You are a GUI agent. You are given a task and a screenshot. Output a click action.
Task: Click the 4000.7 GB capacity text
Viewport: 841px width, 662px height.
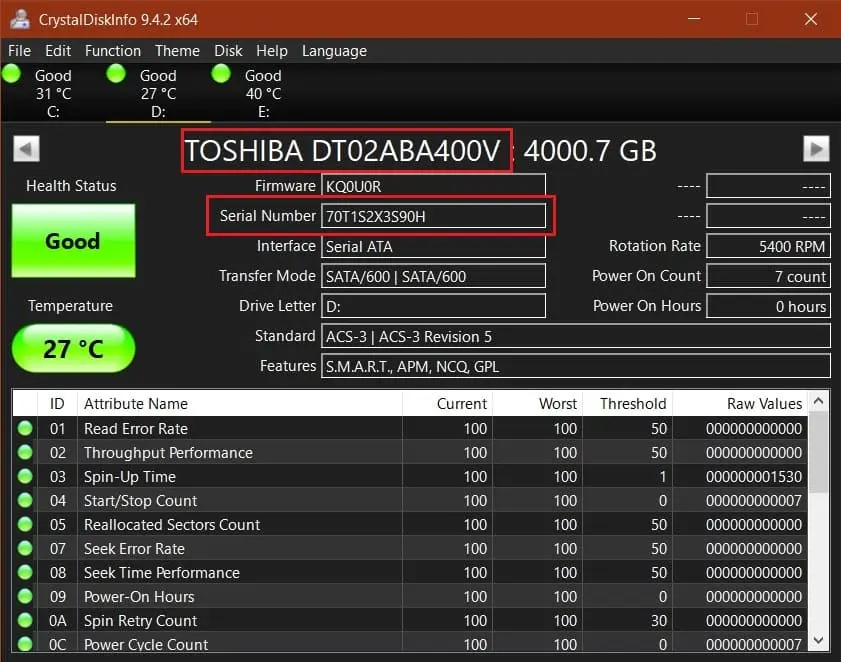click(590, 151)
